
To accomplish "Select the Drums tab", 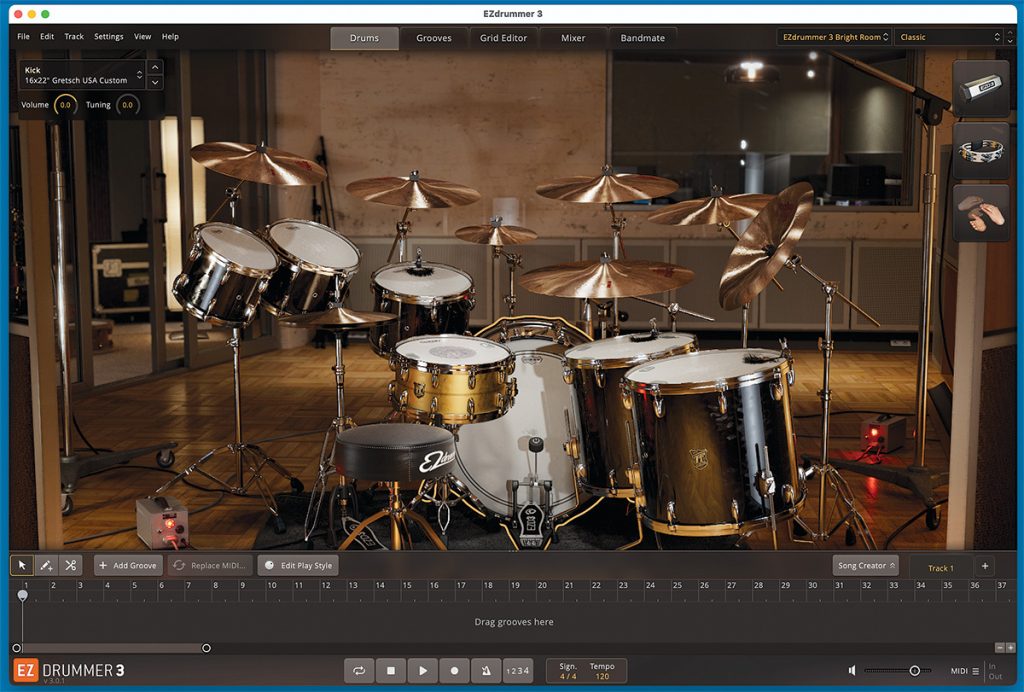I will click(x=364, y=38).
